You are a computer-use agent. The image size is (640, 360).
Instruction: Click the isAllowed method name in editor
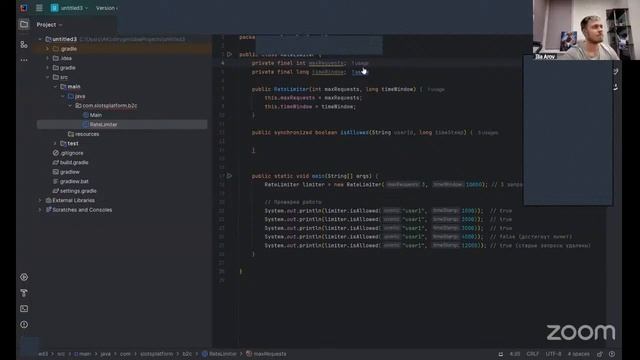coord(353,133)
